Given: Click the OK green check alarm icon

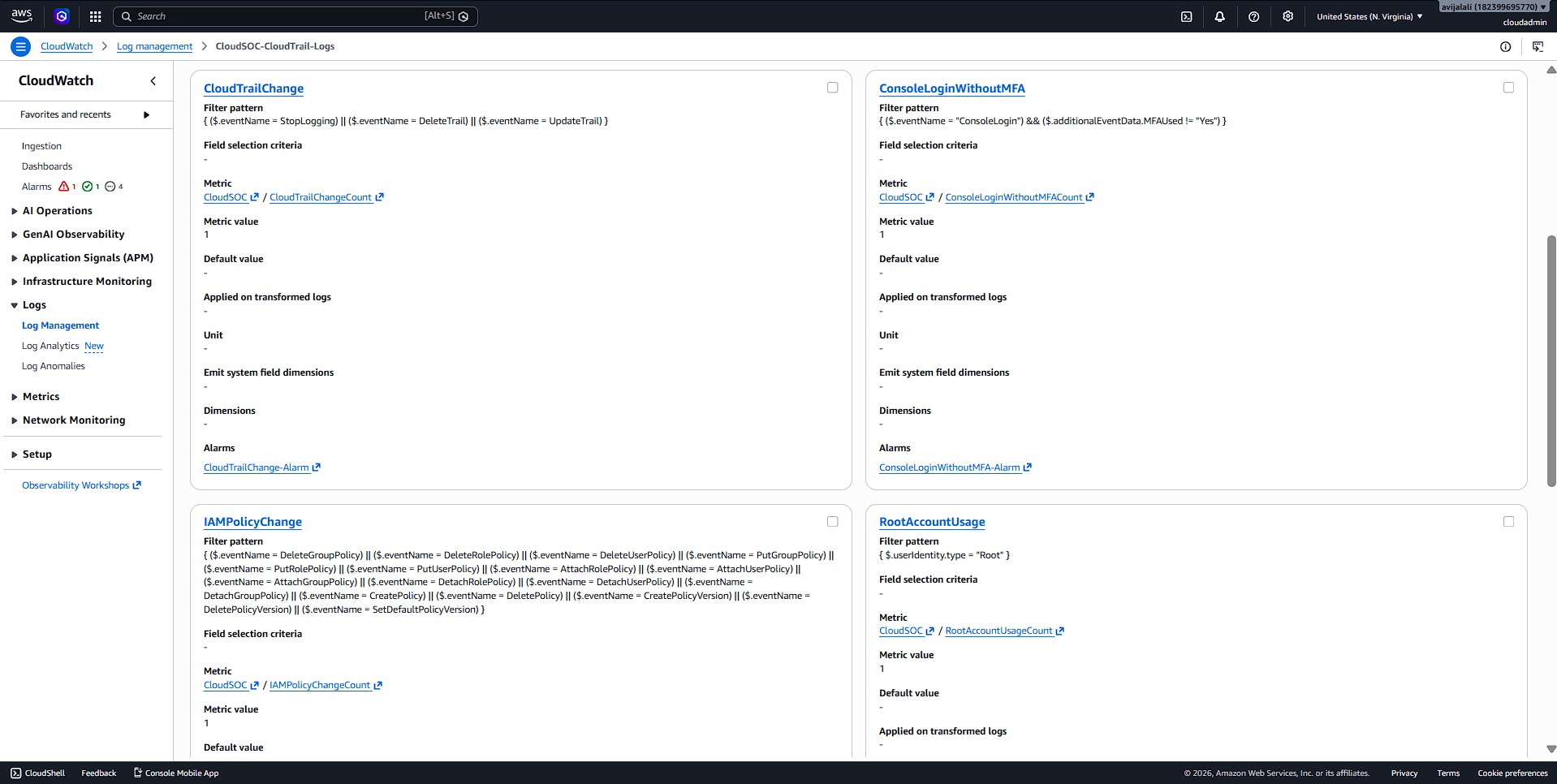Looking at the screenshot, I should pyautogui.click(x=88, y=187).
